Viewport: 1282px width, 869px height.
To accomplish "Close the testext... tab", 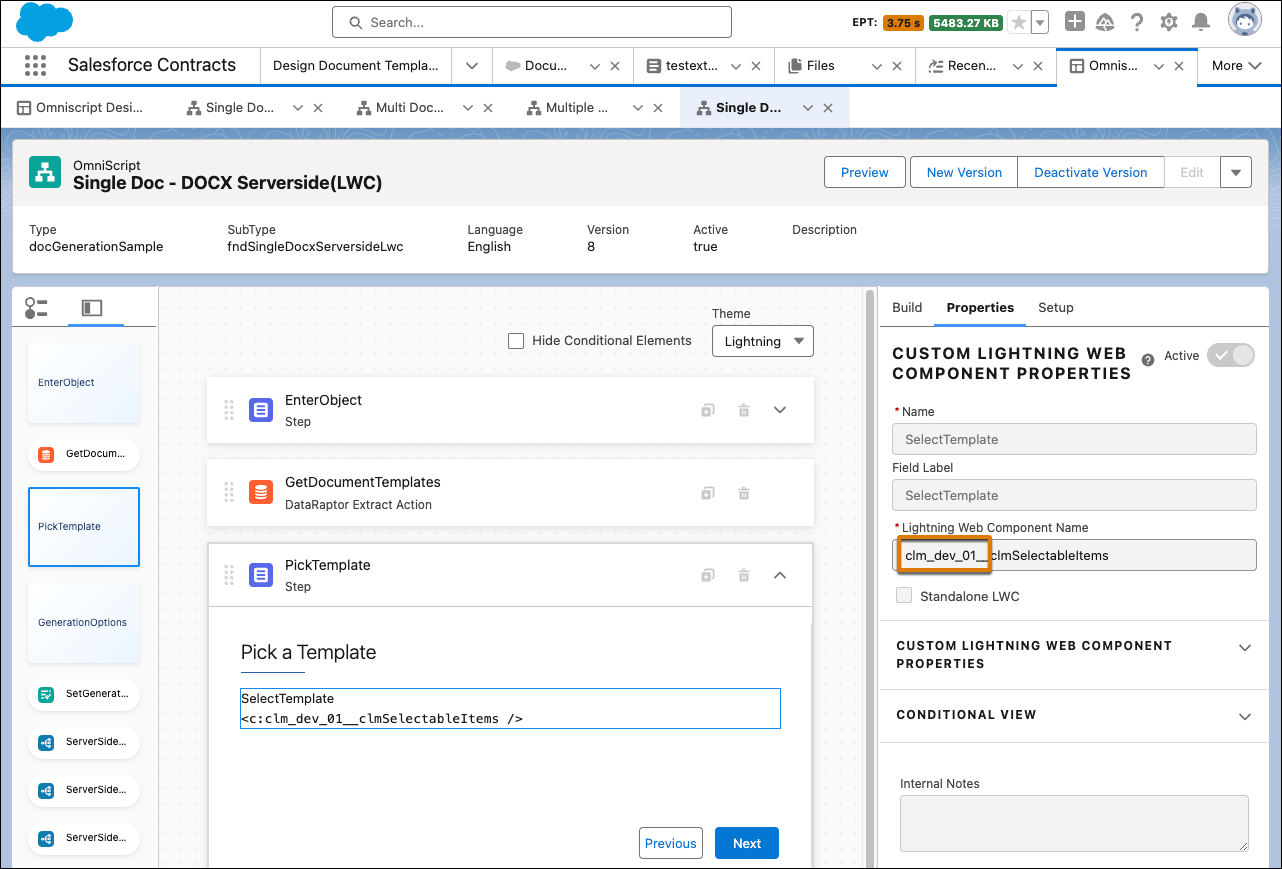I will click(x=756, y=66).
